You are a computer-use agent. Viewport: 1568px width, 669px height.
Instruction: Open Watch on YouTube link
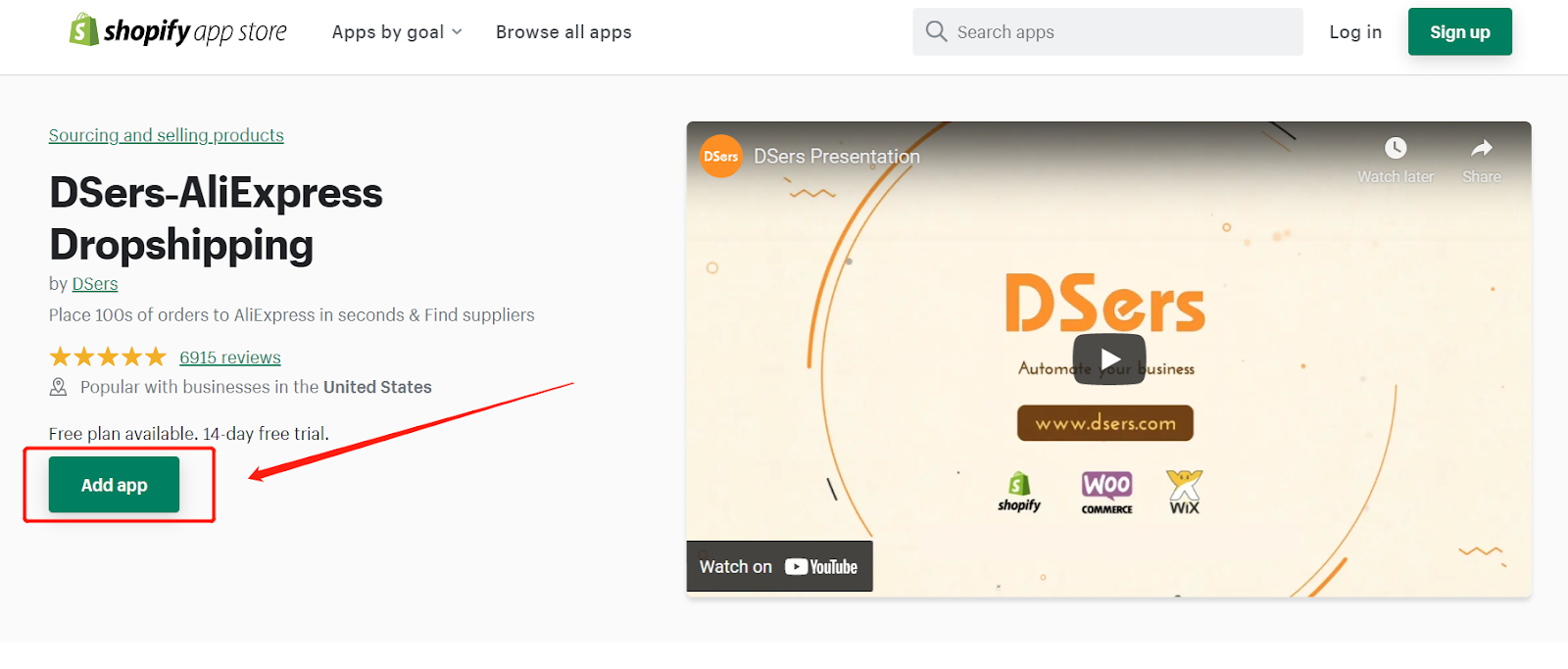point(779,566)
